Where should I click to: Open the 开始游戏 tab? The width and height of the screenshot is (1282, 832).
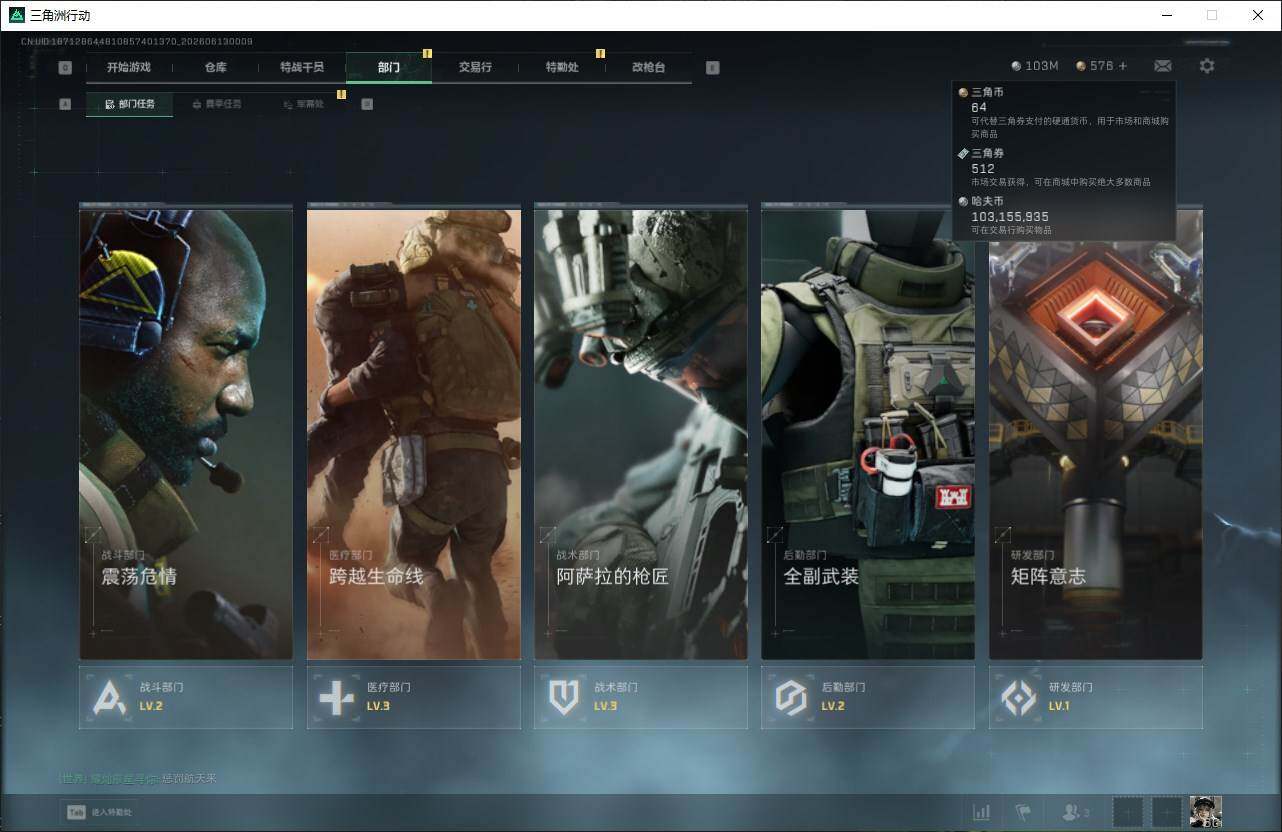click(129, 67)
